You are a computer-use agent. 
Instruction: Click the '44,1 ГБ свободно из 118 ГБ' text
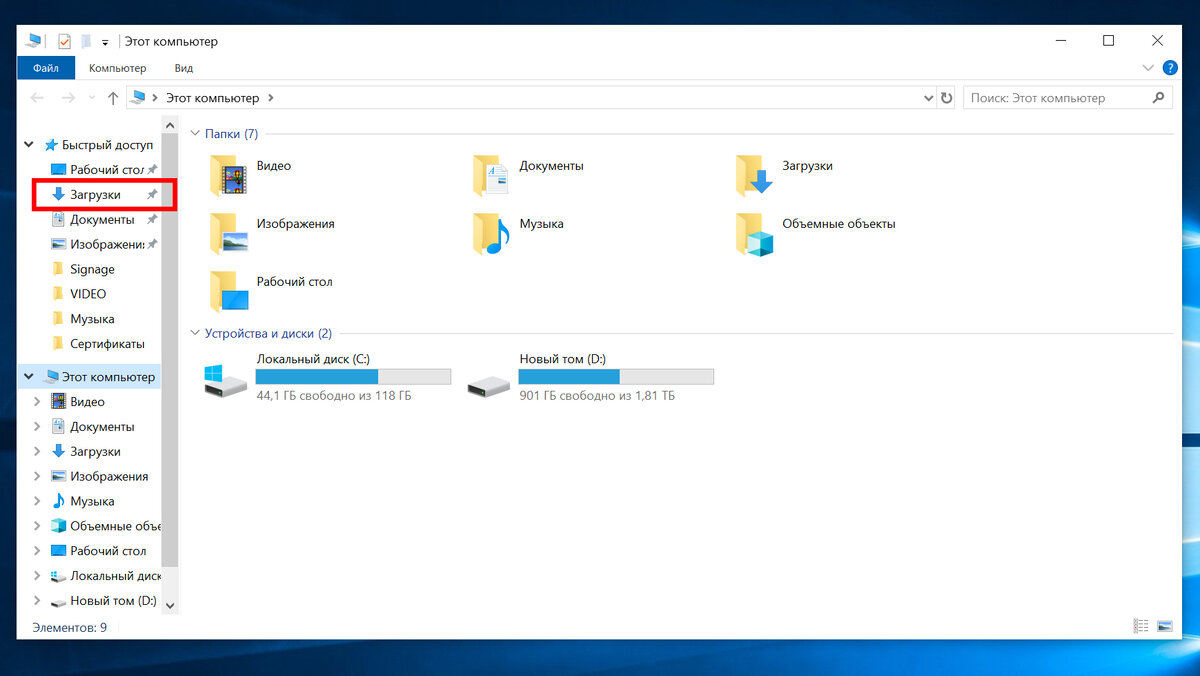(334, 396)
